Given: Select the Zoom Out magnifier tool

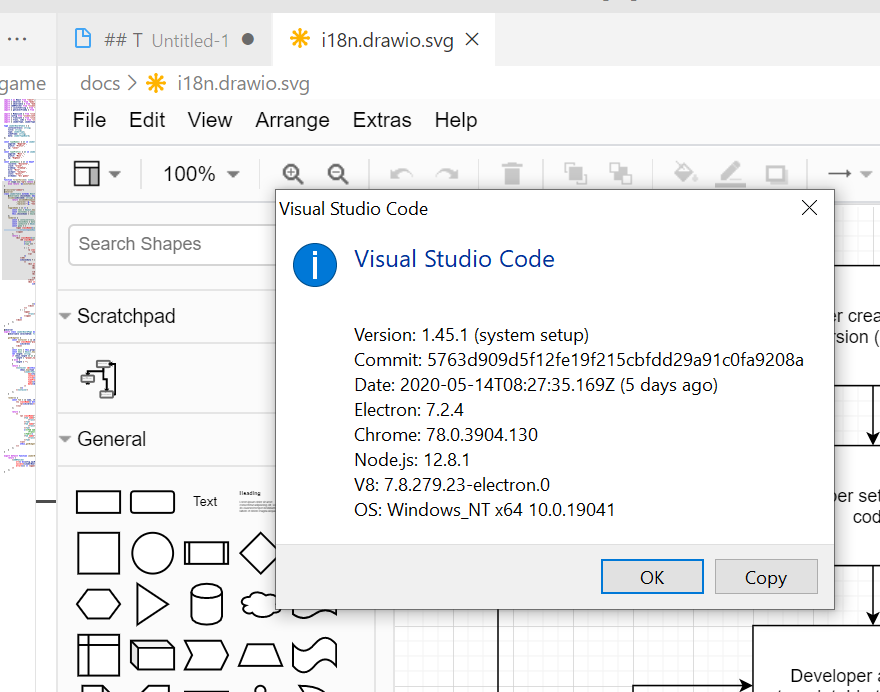Looking at the screenshot, I should click(x=338, y=173).
